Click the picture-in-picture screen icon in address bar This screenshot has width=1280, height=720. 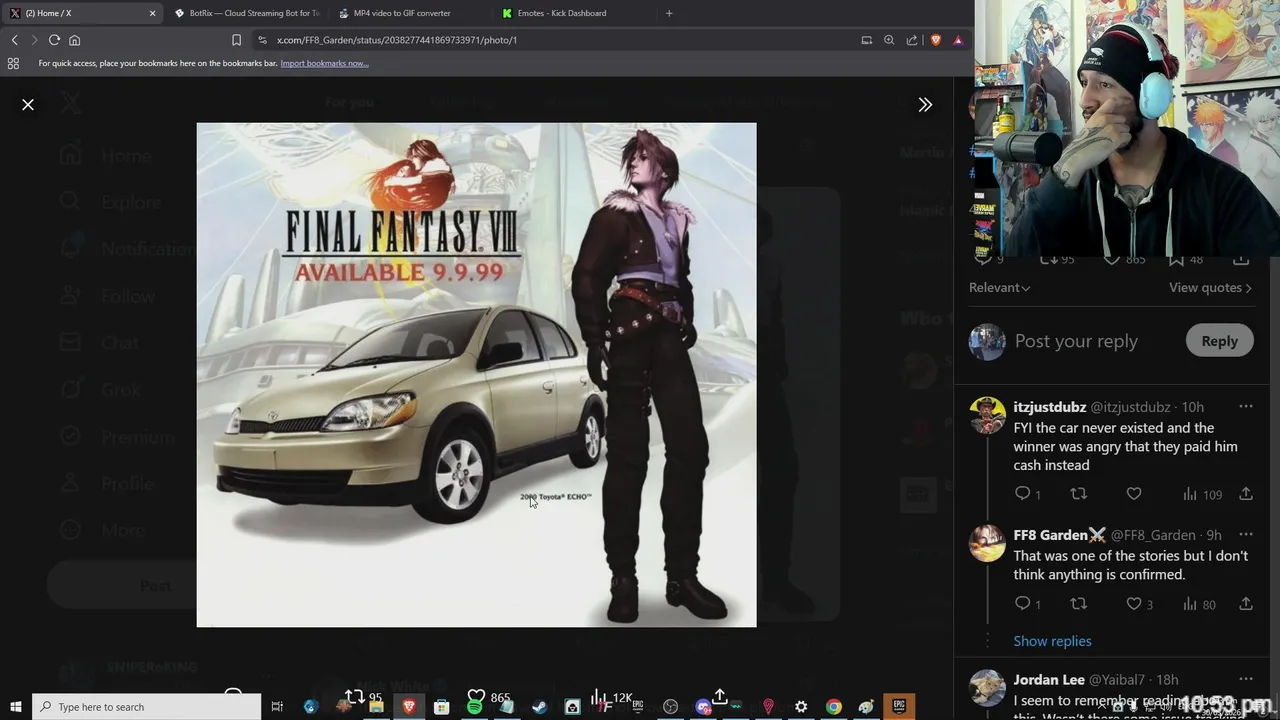coord(866,40)
